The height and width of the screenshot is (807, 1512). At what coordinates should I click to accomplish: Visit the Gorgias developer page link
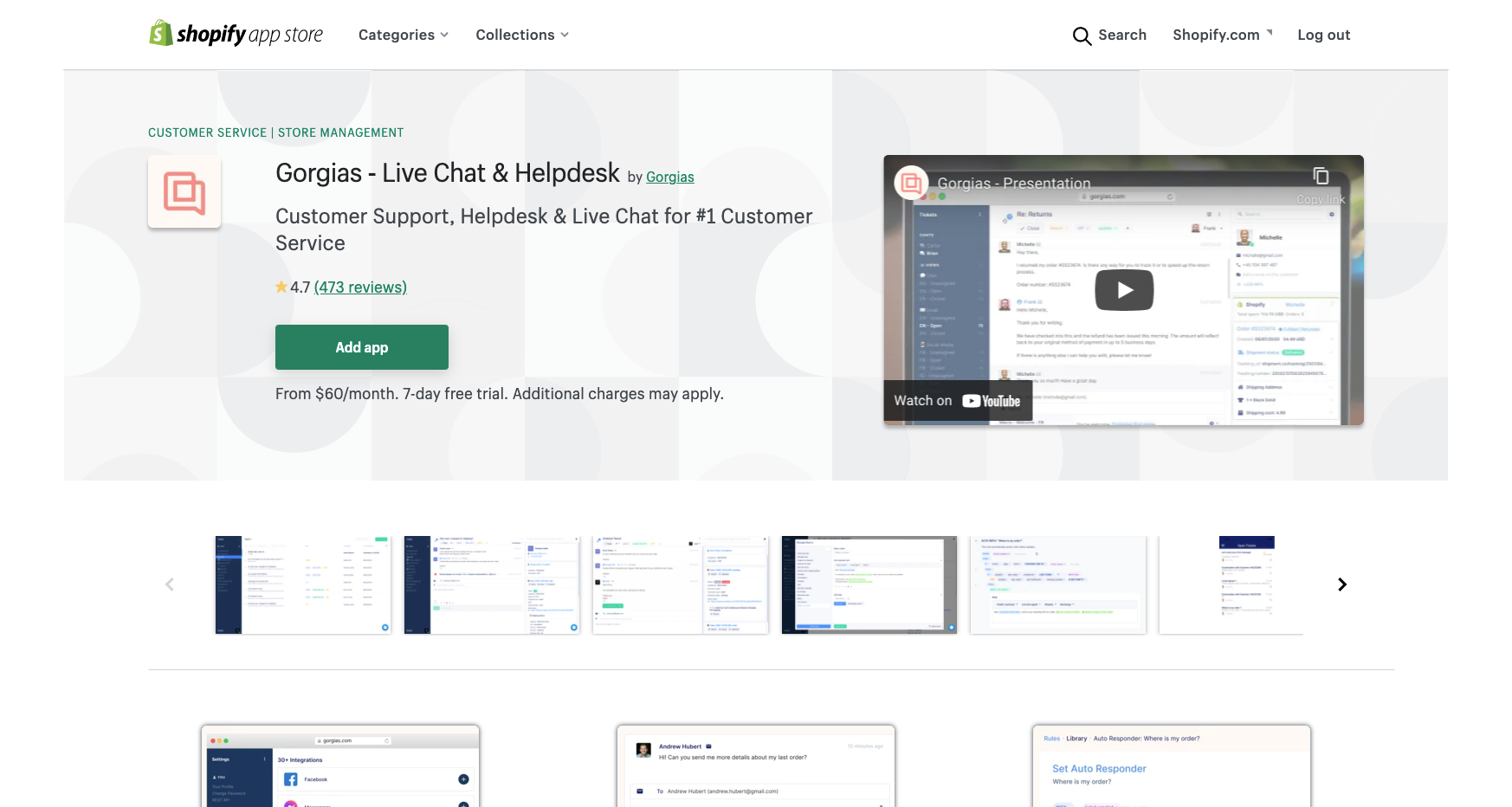670,178
